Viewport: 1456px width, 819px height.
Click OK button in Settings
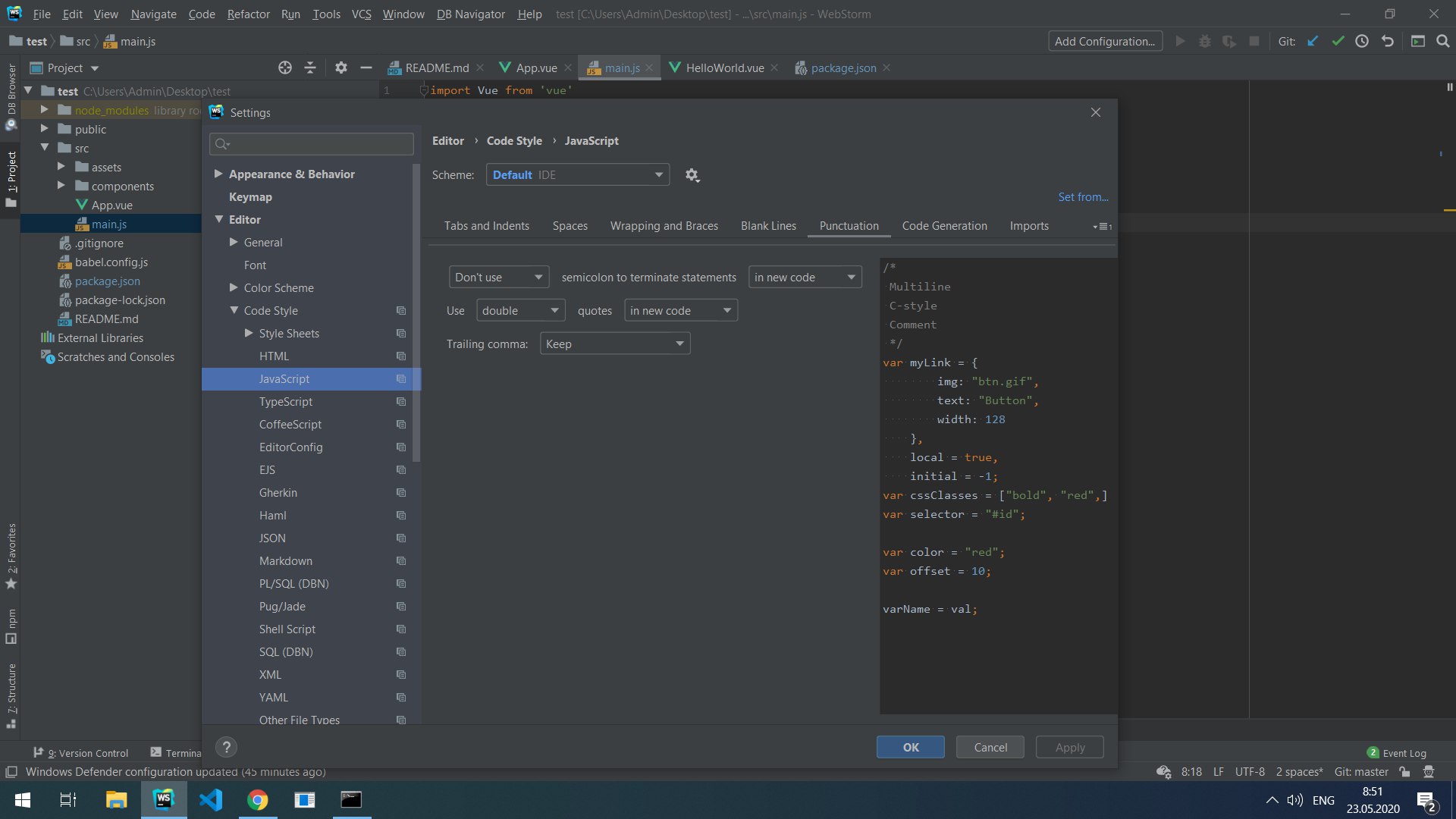pyautogui.click(x=911, y=748)
